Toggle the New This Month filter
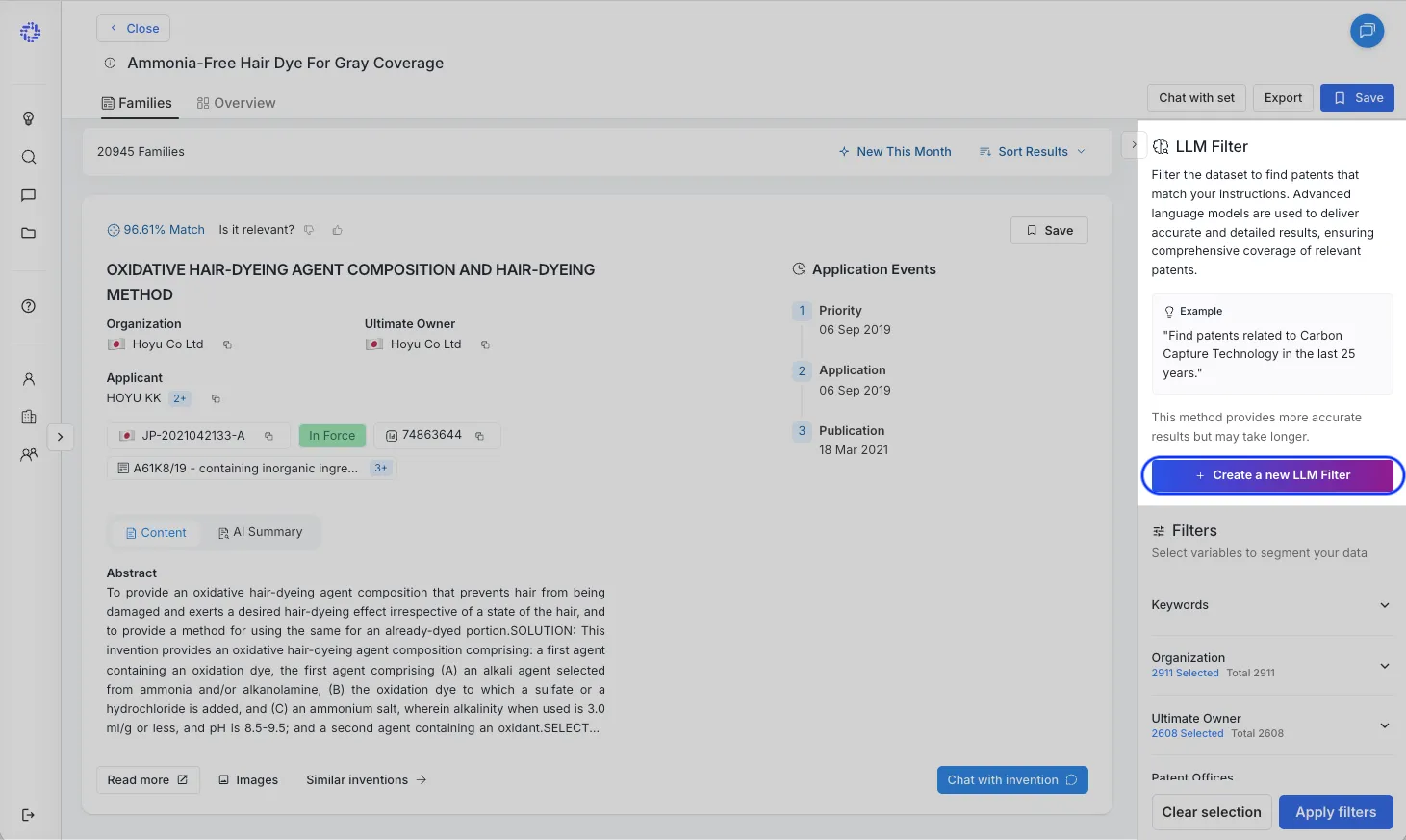This screenshot has height=840, width=1406. 894,152
